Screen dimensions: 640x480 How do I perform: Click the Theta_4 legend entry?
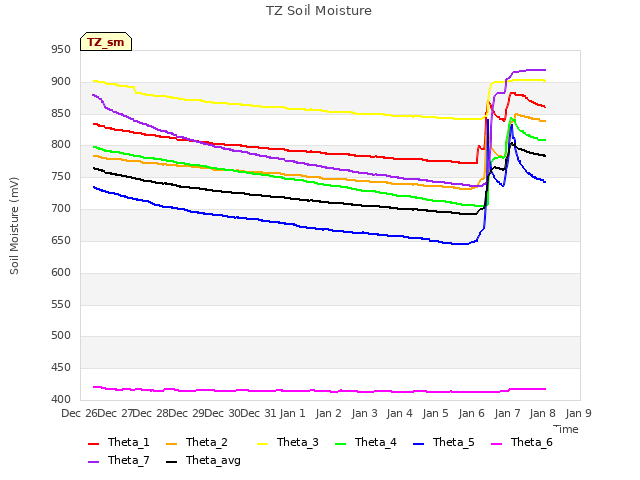[x=366, y=442]
